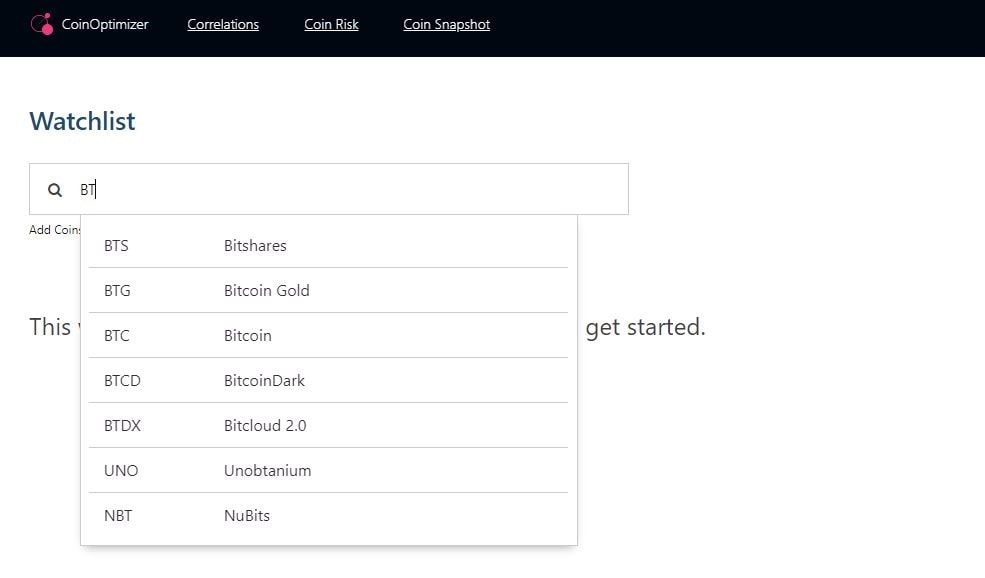This screenshot has width=985, height=578.
Task: Click the BTCD ticker symbol
Action: click(x=122, y=380)
